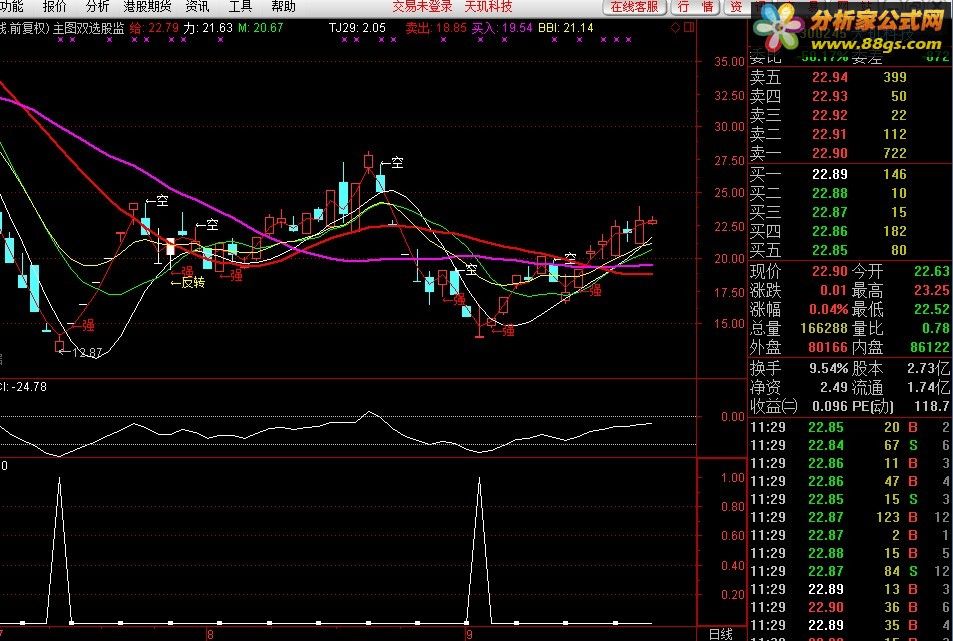Click the 现价 22.90 value
953x641 pixels.
coord(829,272)
